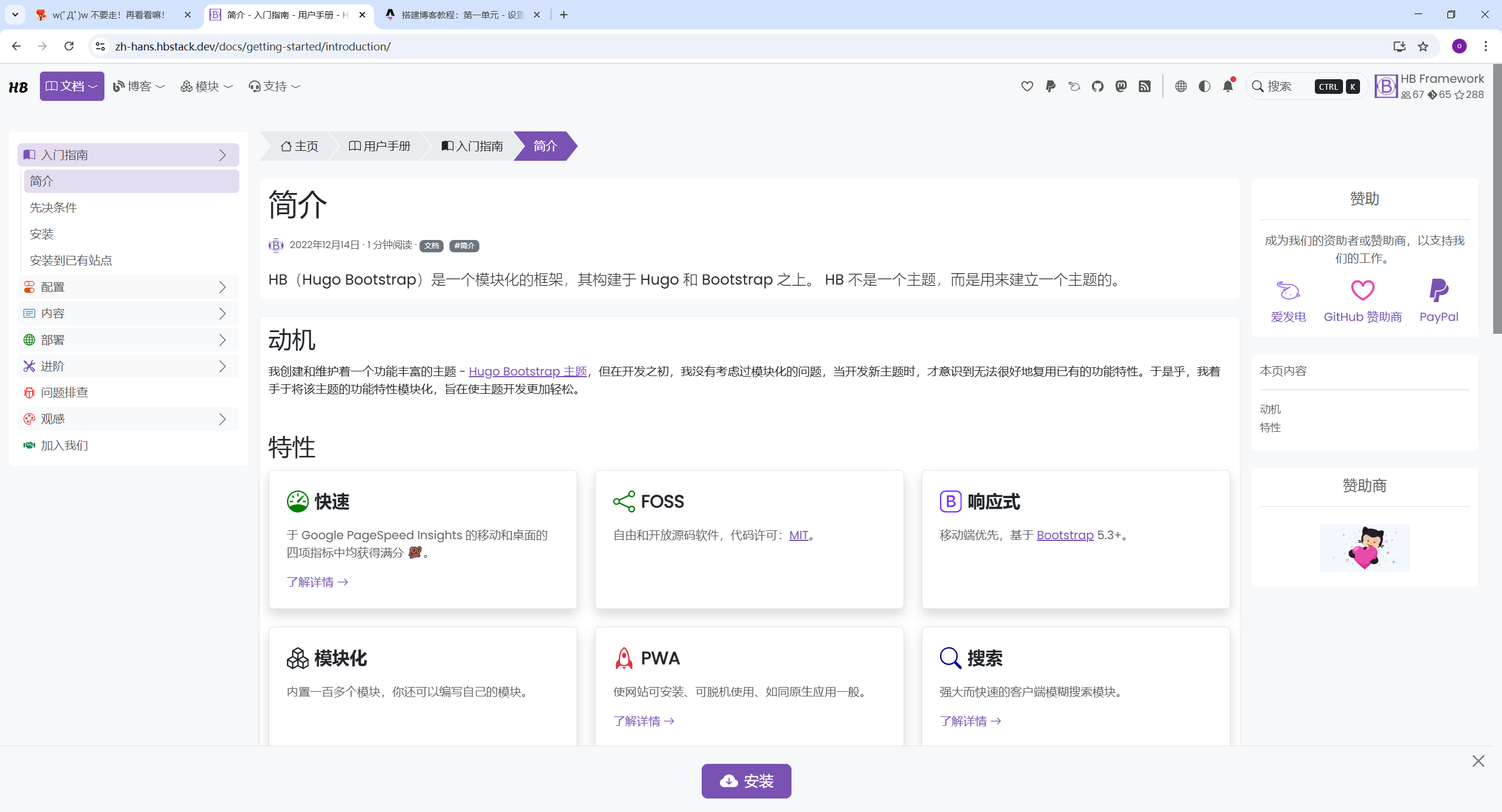The width and height of the screenshot is (1502, 812).
Task: Open the language globe icon
Action: [x=1180, y=86]
